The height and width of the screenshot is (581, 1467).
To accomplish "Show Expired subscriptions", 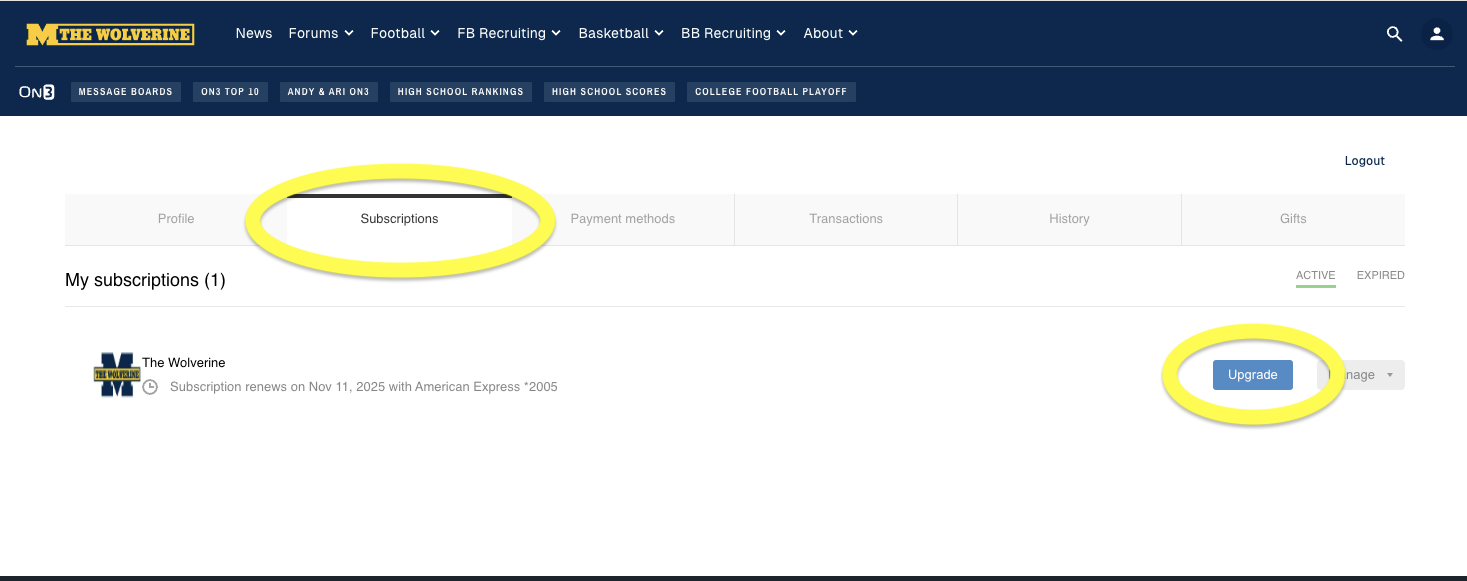I will (1381, 276).
